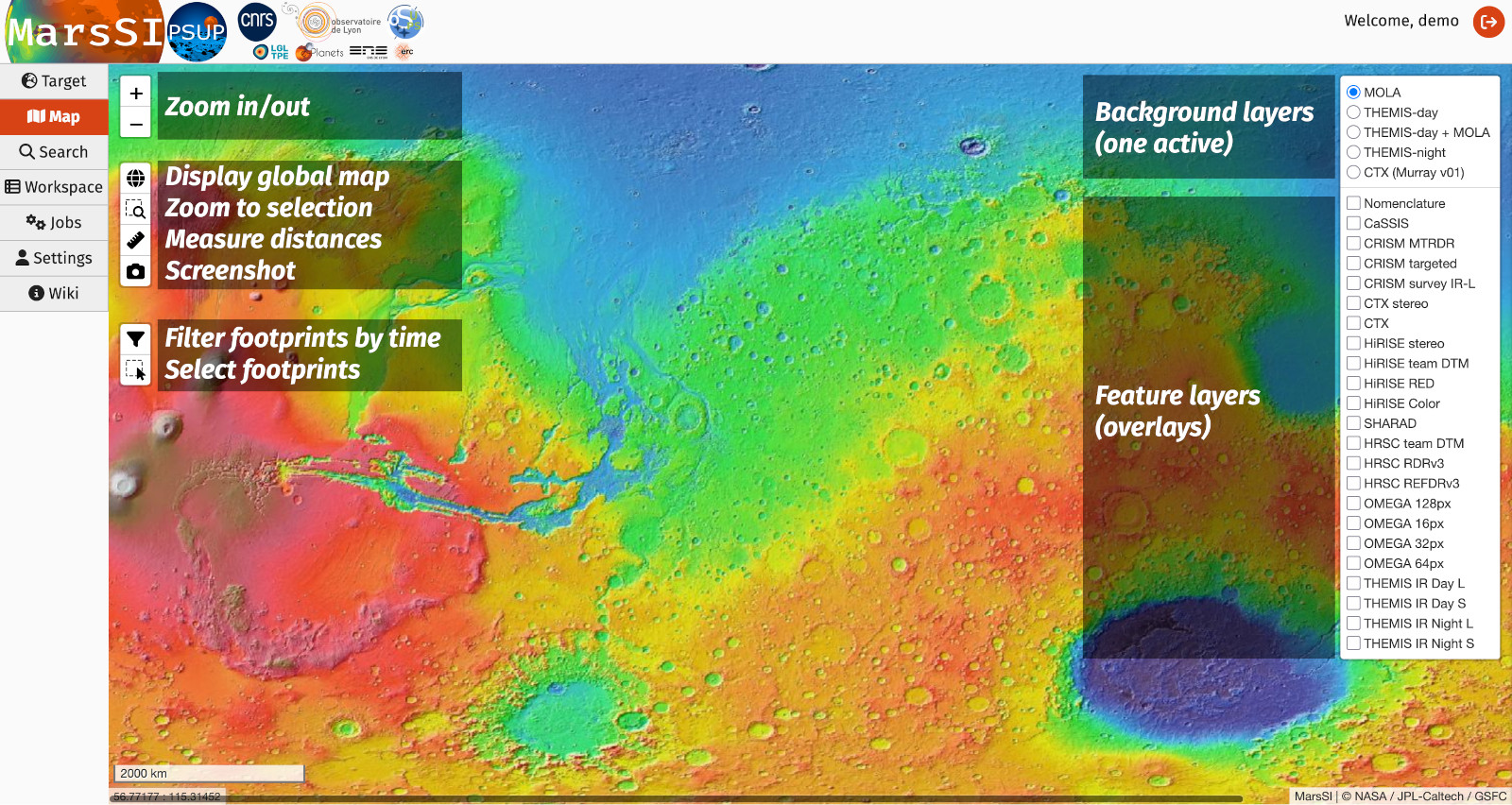This screenshot has width=1512, height=805.
Task: Enable the Nomenclature overlay
Action: click(1353, 203)
